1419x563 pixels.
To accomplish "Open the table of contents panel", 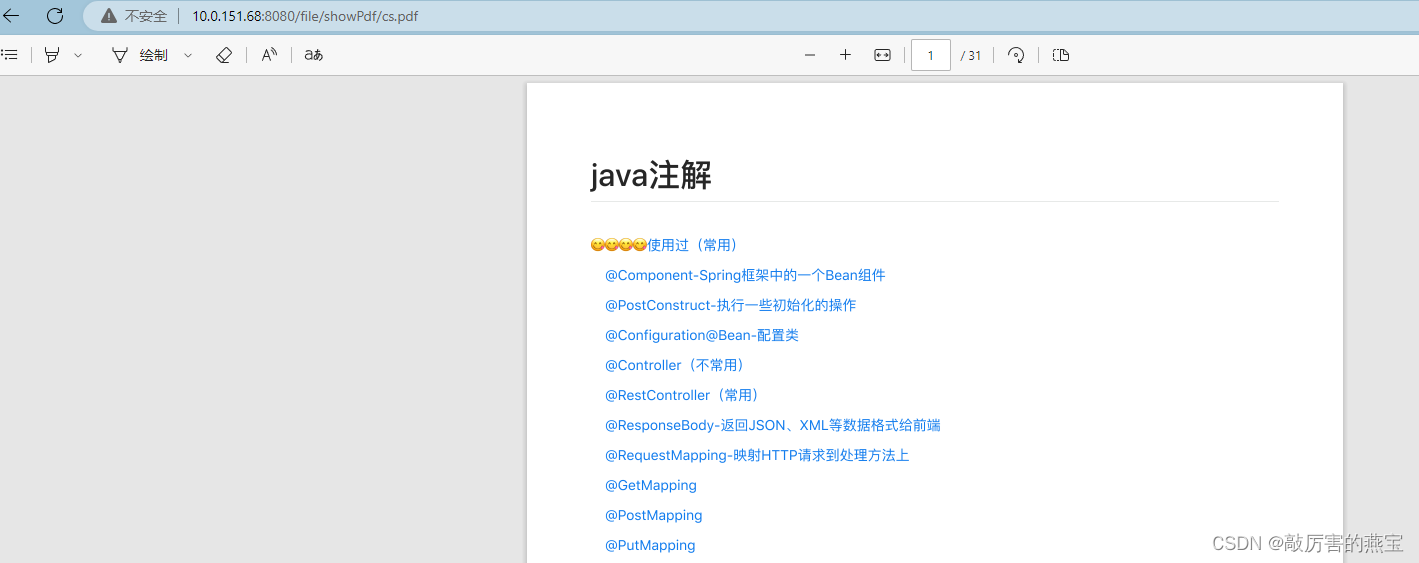I will click(x=9, y=55).
